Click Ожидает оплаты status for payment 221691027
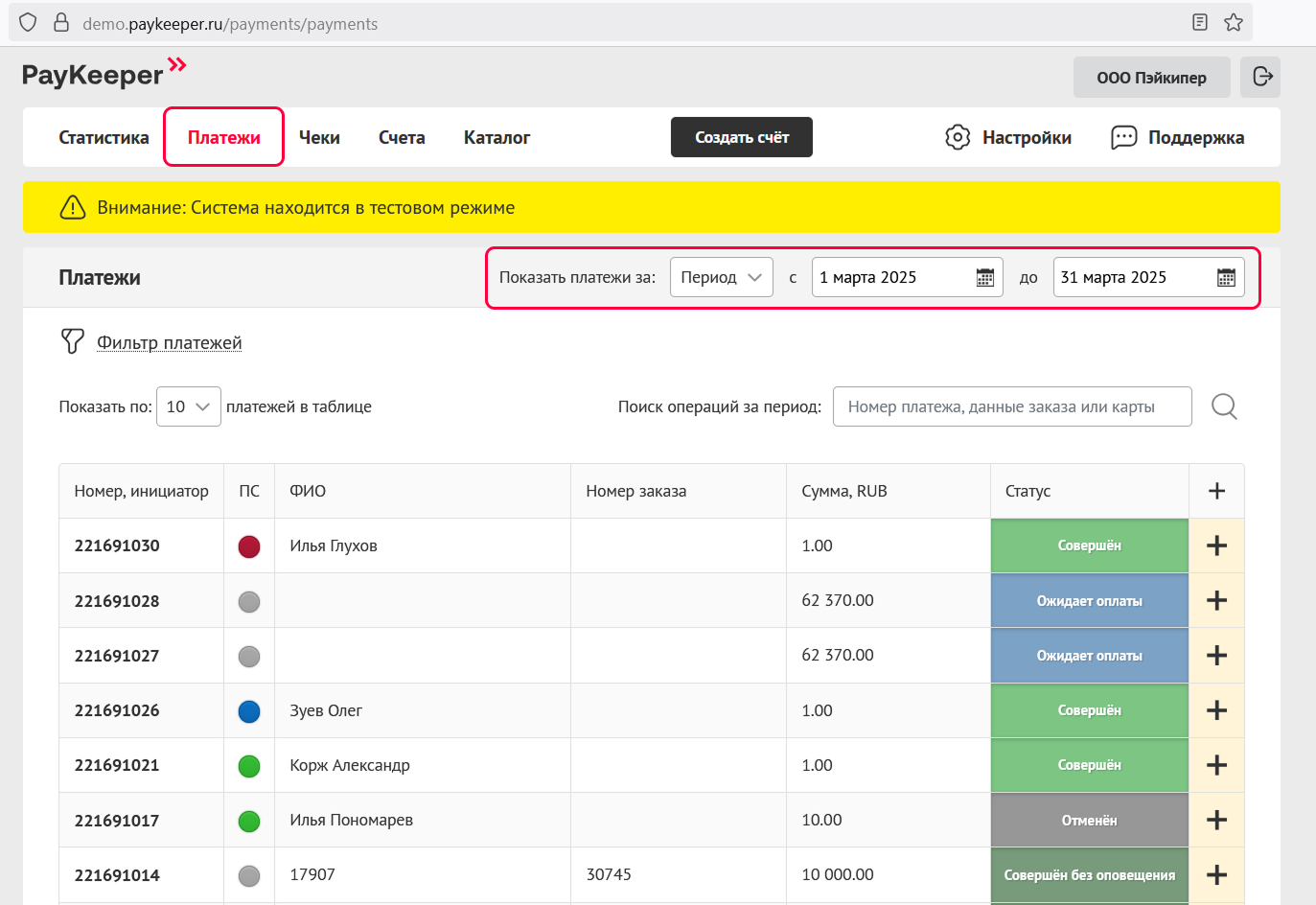This screenshot has width=1316, height=905. 1090,656
